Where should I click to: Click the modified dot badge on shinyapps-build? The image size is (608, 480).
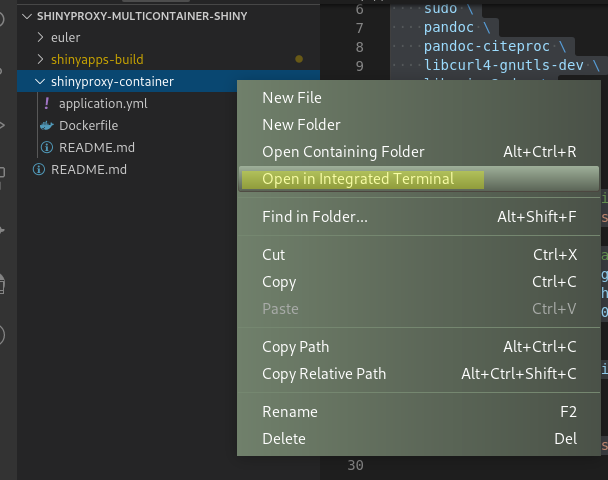(299, 59)
